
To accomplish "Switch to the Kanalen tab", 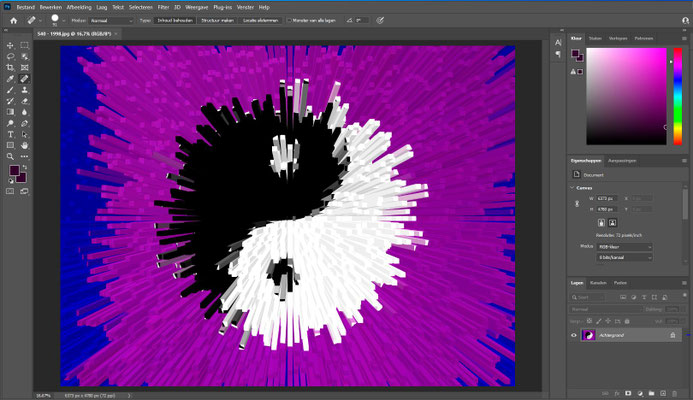I will point(598,283).
